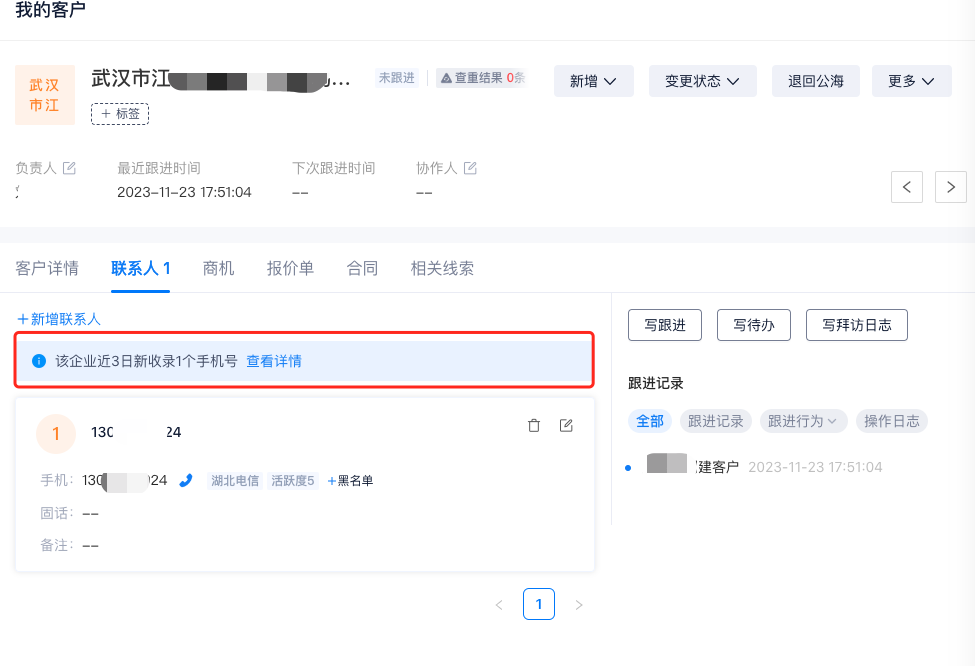Open the 查看详情 link
Viewport: 975px width, 666px height.
pos(274,361)
